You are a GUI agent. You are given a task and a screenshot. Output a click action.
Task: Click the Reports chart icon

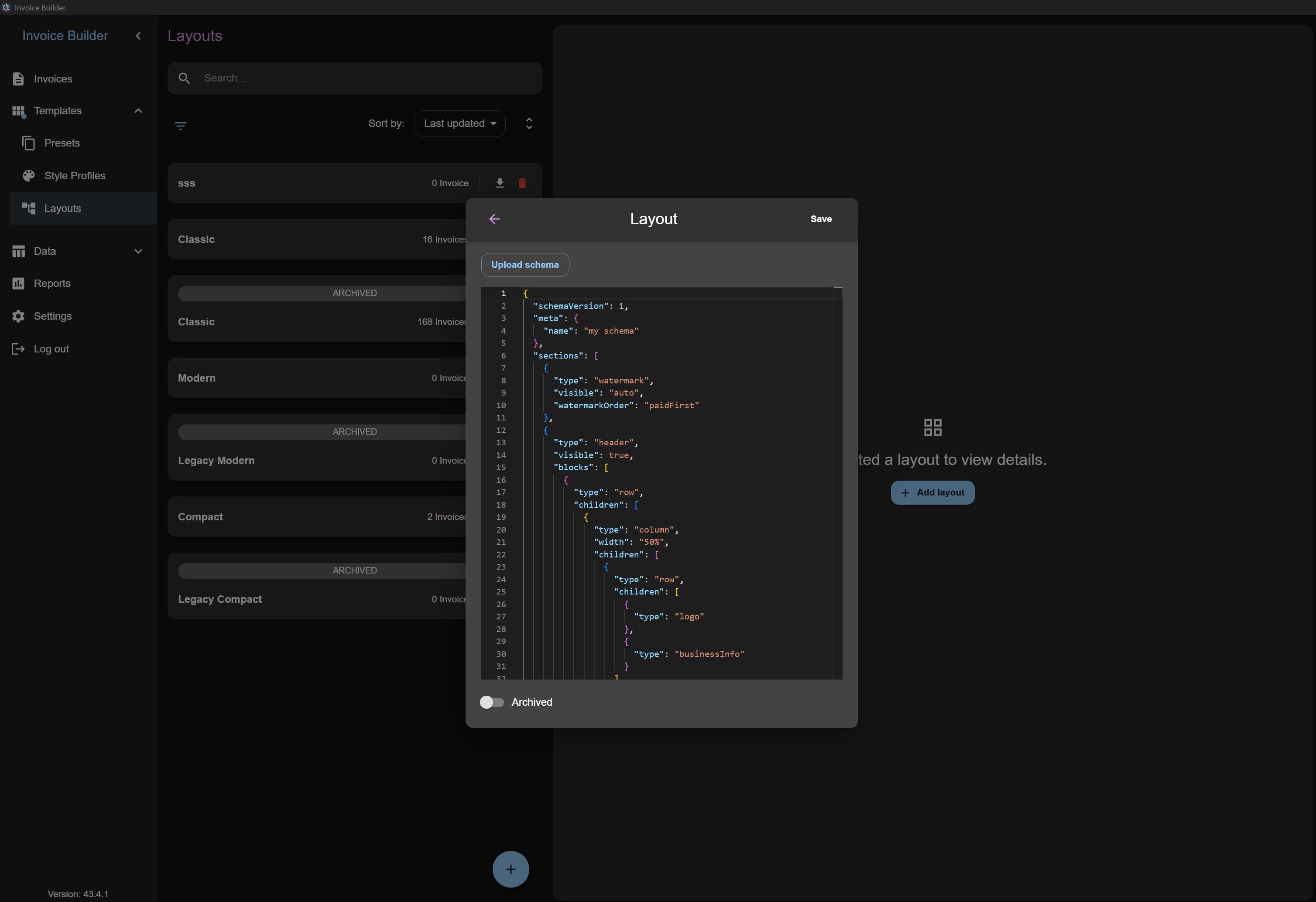tap(18, 284)
